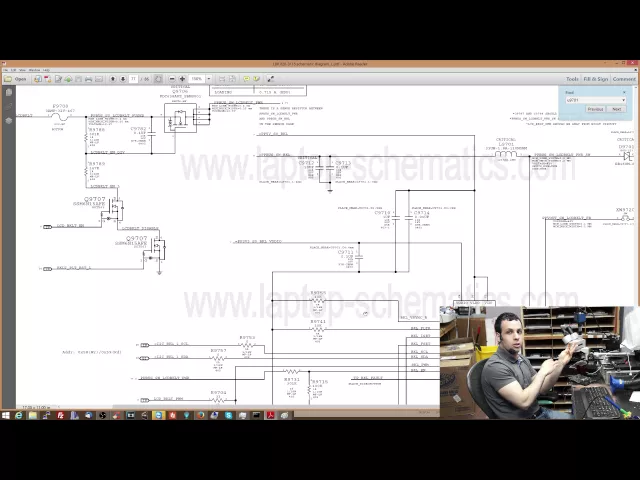640x480 pixels.
Task: Click the save file icon
Action: pyautogui.click(x=78, y=79)
